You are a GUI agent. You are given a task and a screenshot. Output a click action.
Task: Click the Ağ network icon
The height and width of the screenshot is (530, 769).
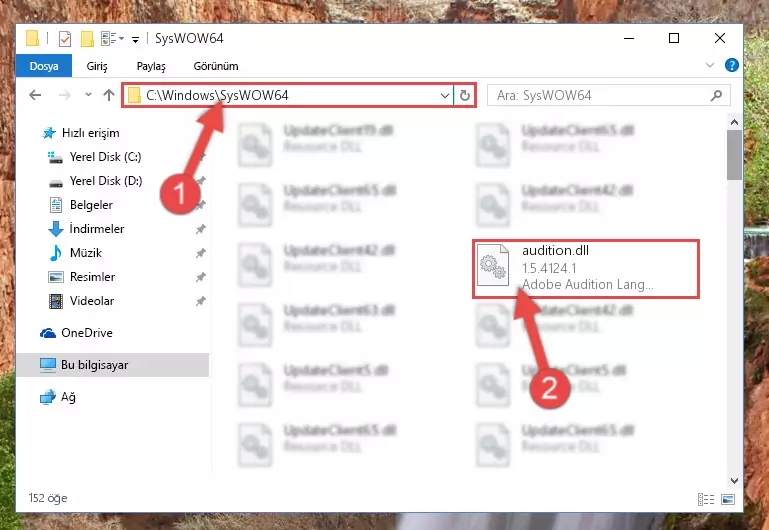[48, 397]
